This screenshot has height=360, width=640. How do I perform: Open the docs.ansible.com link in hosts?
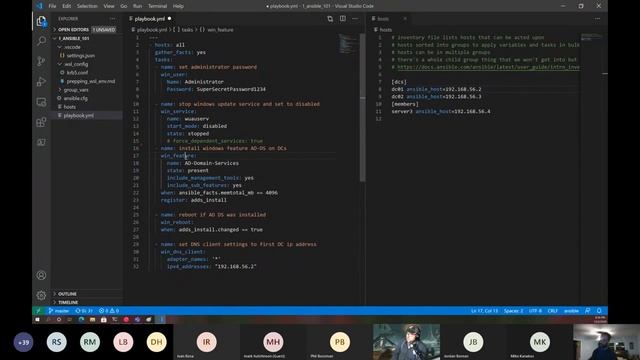(488, 67)
